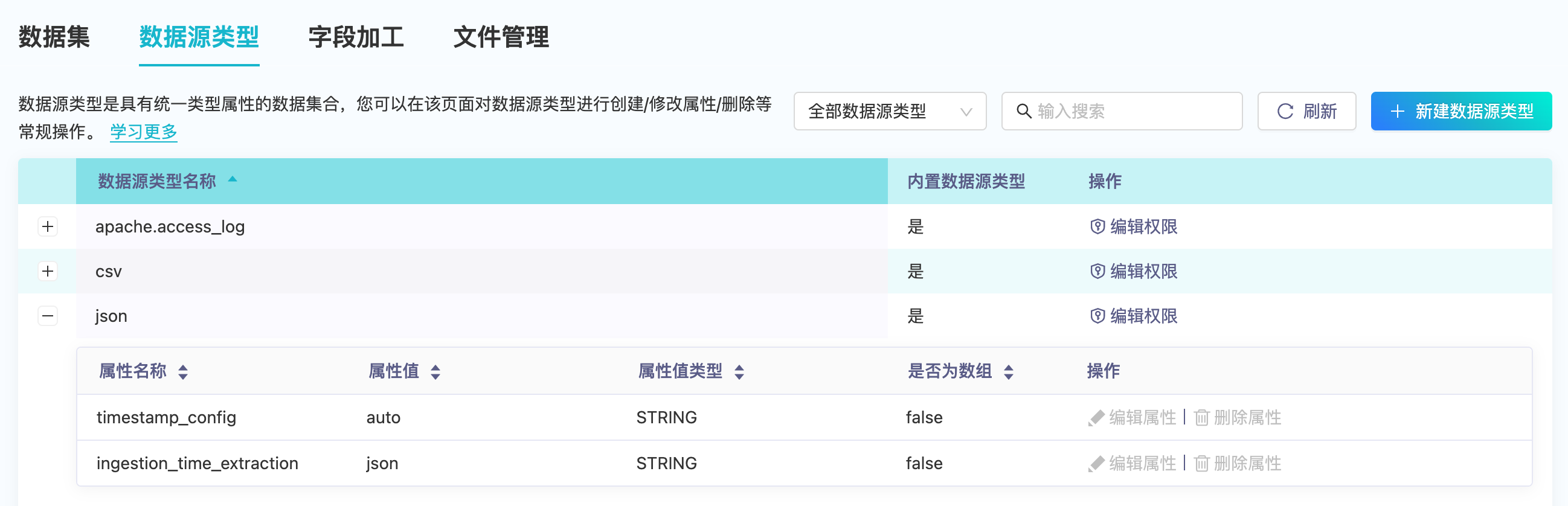The image size is (1568, 506).
Task: Click 删除属性 for ingestion_time_extraction
Action: point(1238,463)
